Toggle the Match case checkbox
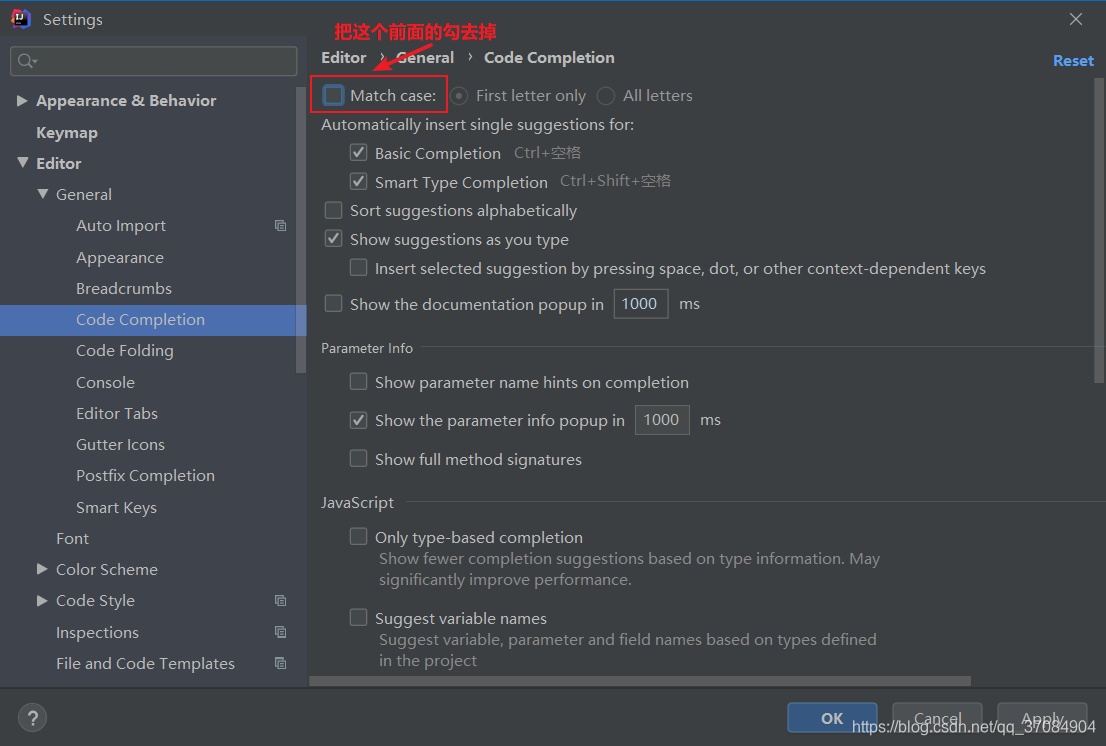 point(333,95)
